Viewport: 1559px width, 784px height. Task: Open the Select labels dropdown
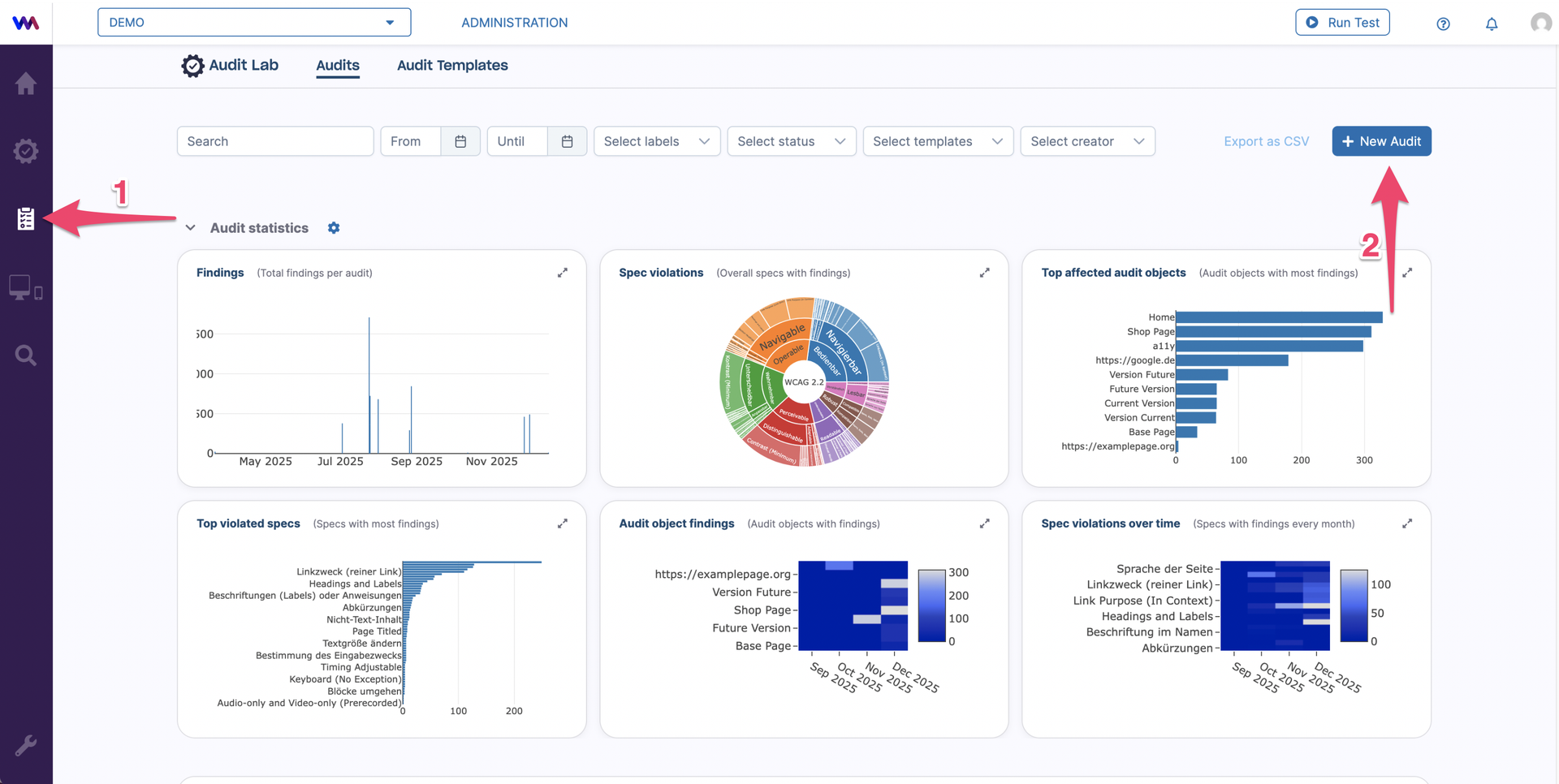pos(657,141)
